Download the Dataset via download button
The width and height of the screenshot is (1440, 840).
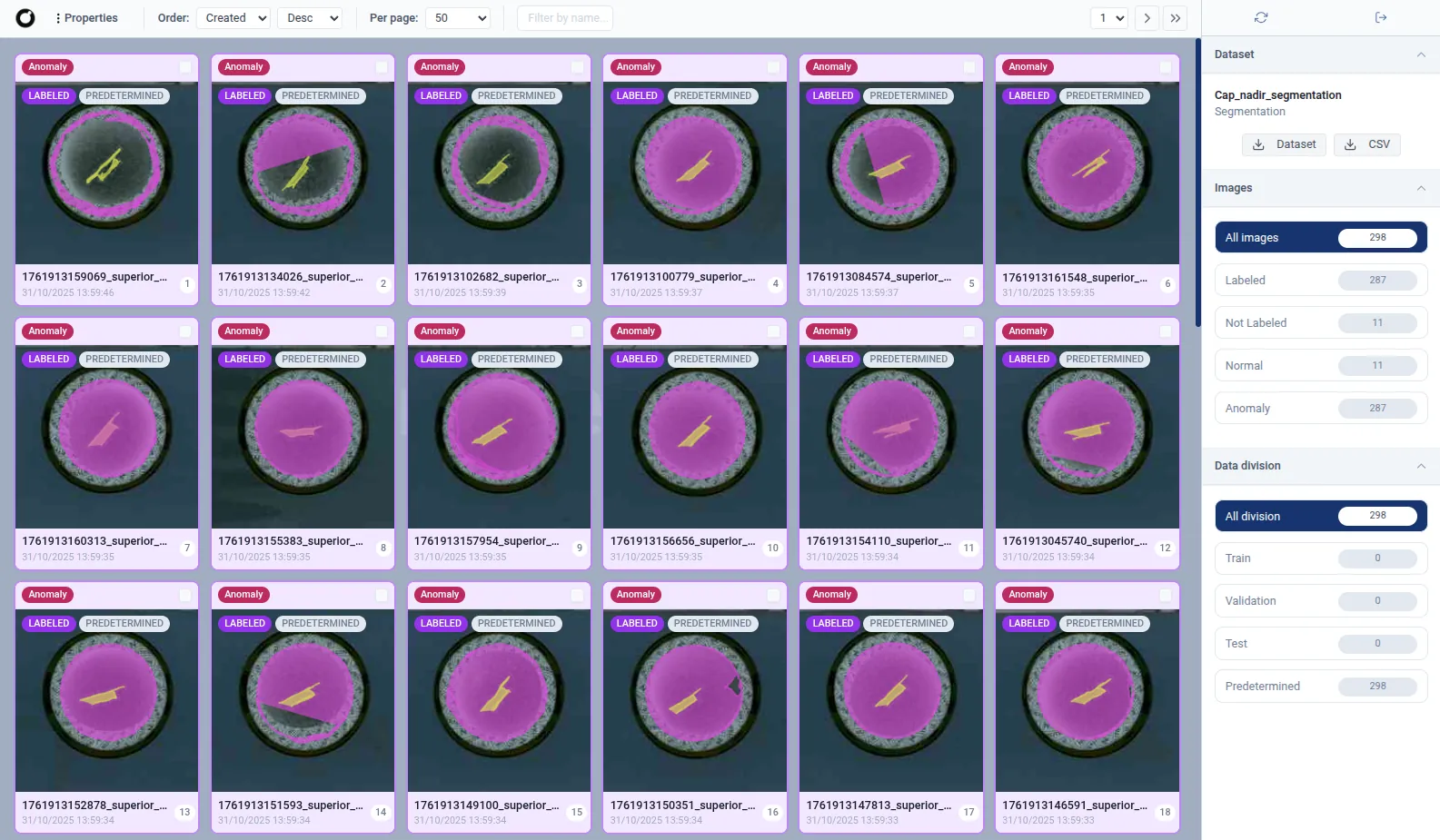(x=1284, y=144)
